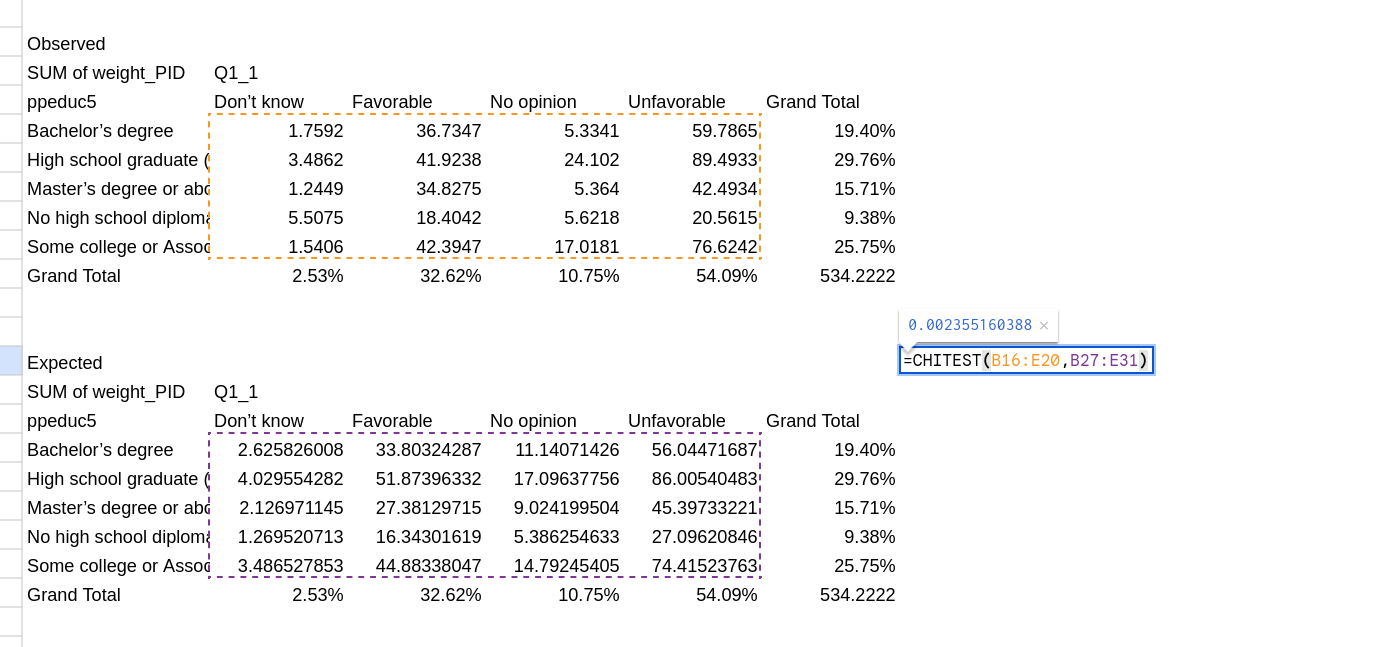Click the expected value 2.625826008
Viewport: 1395px width, 647px height.
tap(290, 450)
